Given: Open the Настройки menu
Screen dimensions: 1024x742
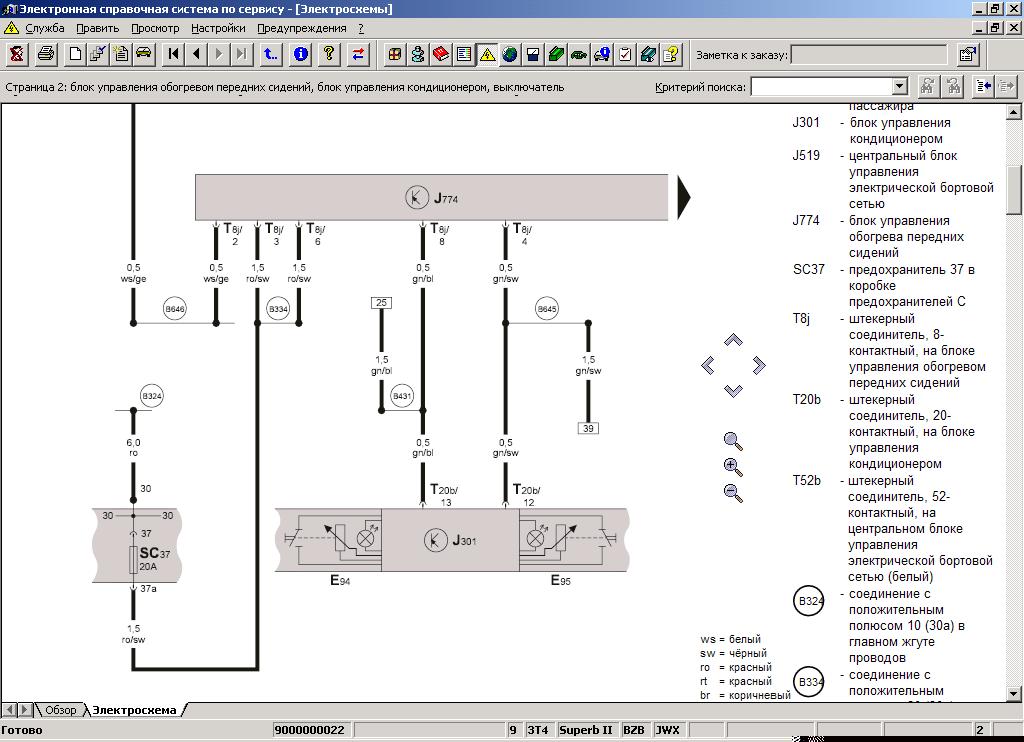Looking at the screenshot, I should click(218, 28).
